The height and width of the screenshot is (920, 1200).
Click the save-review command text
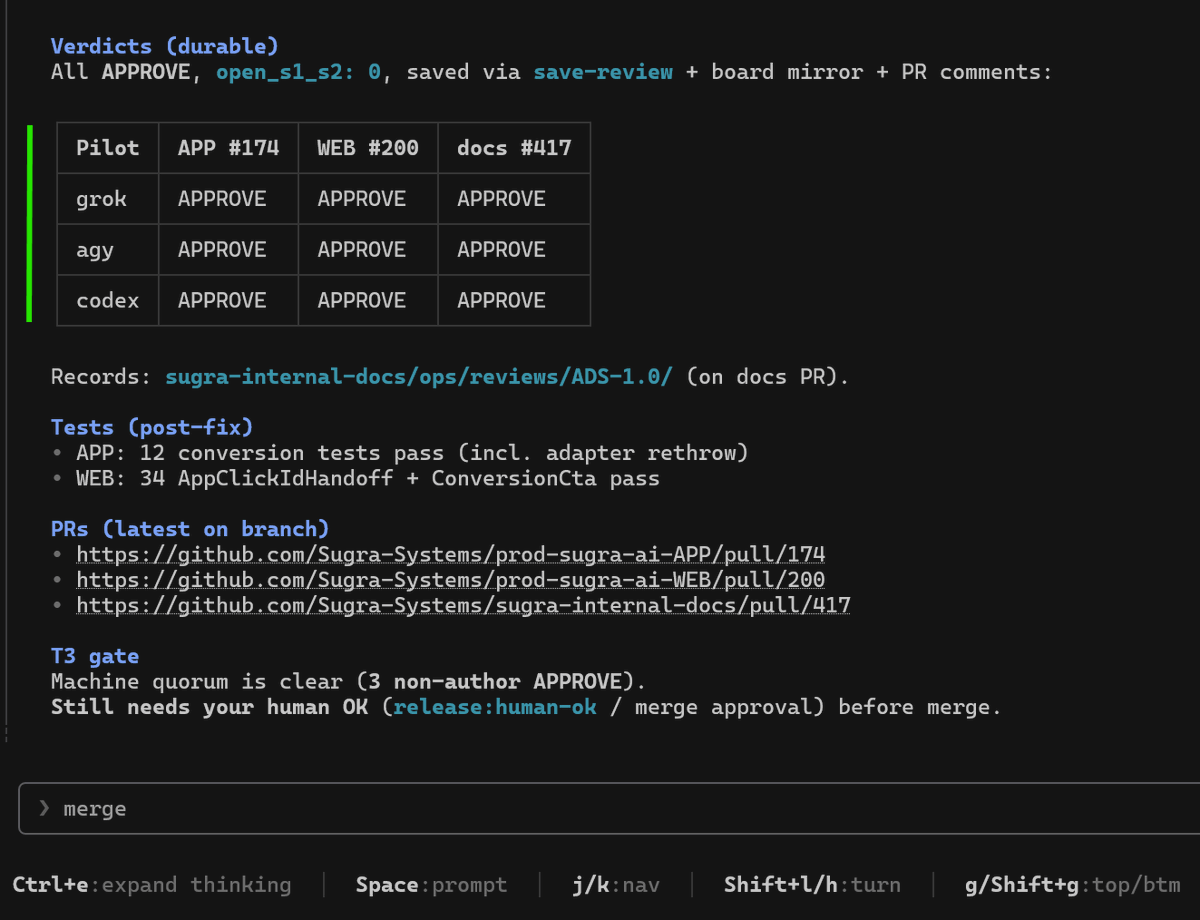(603, 72)
